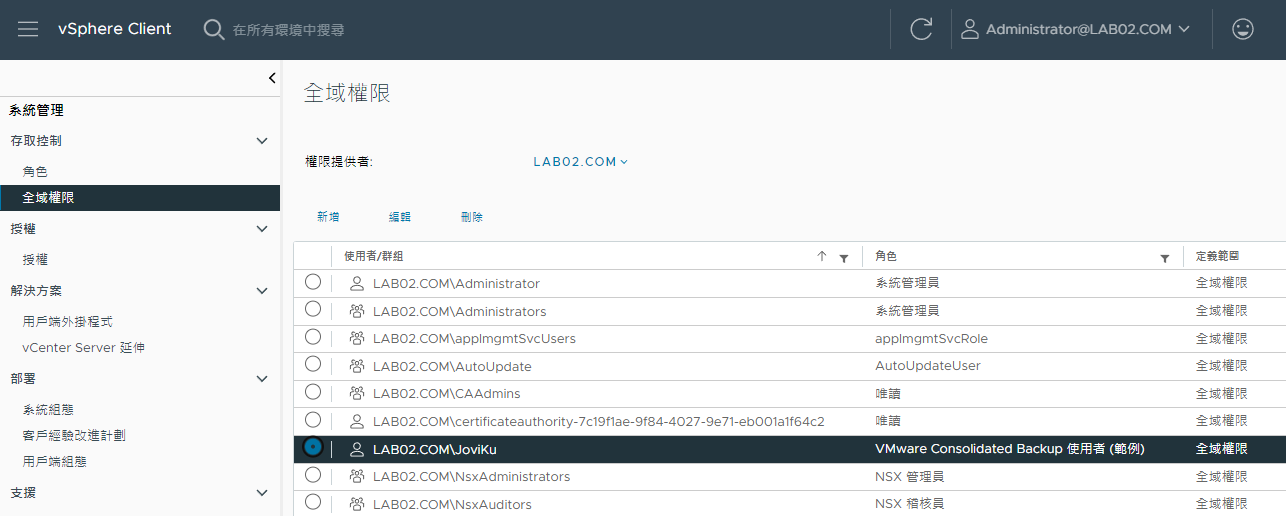Select radio button for LAB02.COM\Administrator

313,282
